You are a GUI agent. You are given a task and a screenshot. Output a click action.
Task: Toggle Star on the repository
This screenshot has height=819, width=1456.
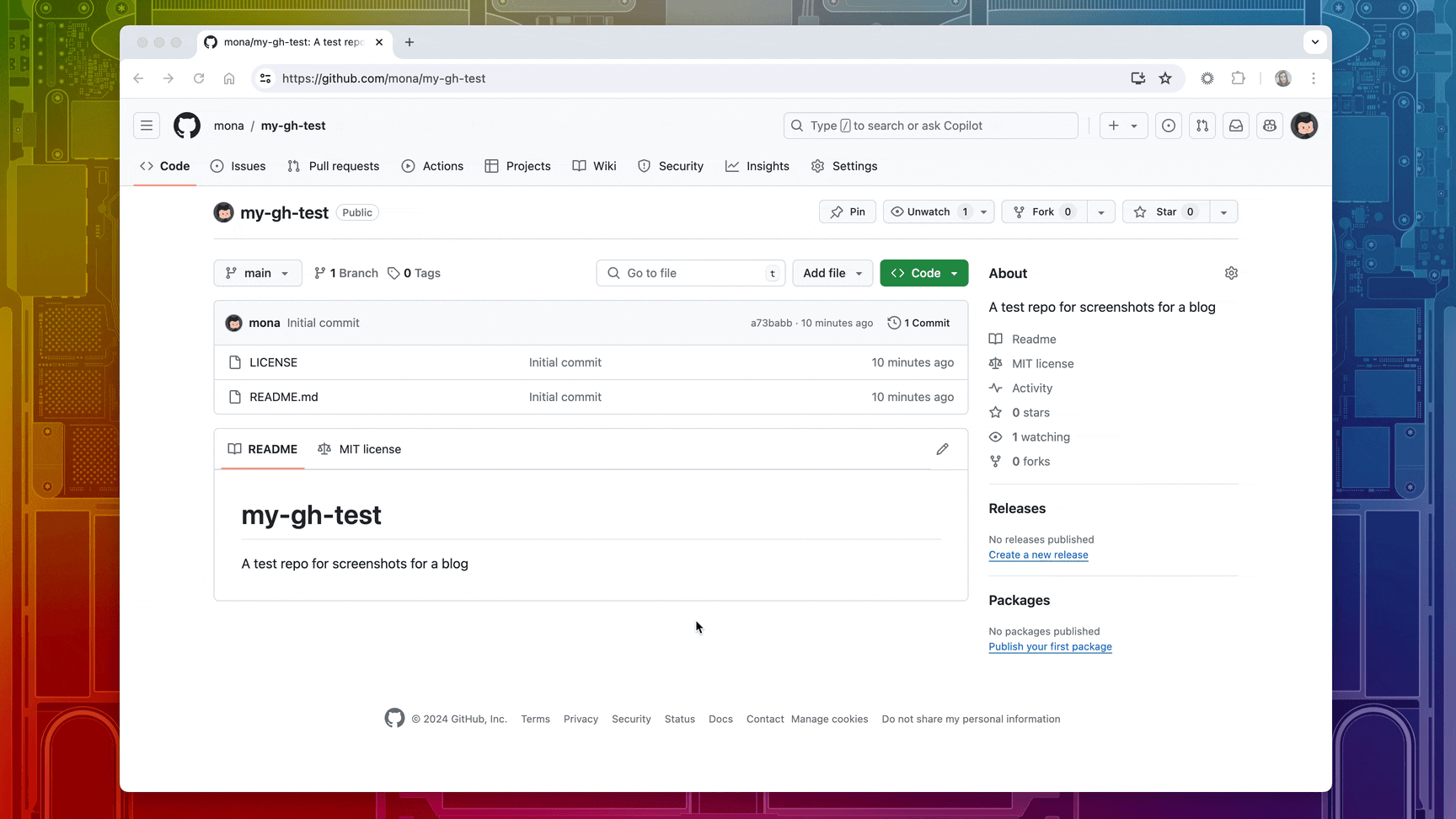(1166, 211)
